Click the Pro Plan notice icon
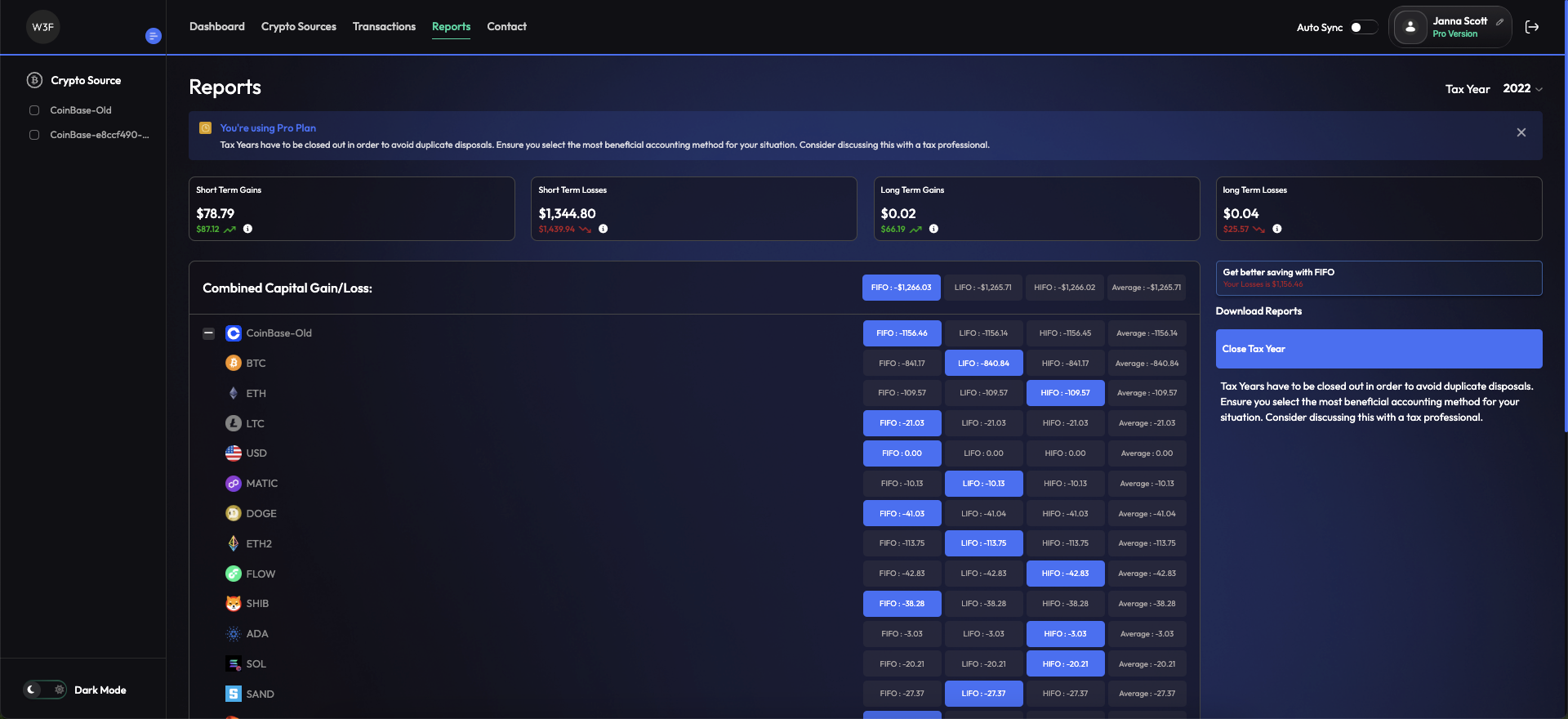The width and height of the screenshot is (1568, 719). (x=205, y=128)
